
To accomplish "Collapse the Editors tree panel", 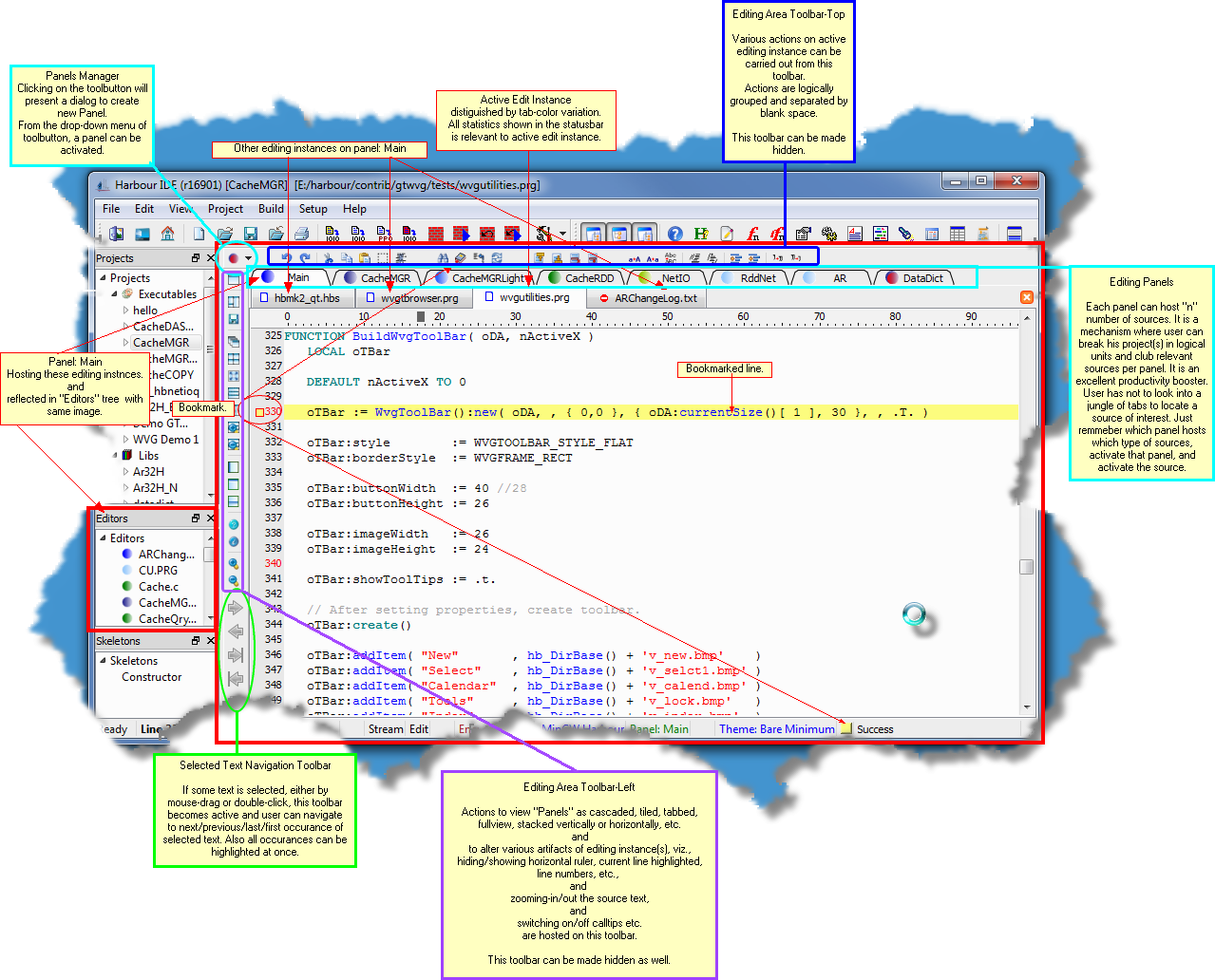I will (x=104, y=537).
